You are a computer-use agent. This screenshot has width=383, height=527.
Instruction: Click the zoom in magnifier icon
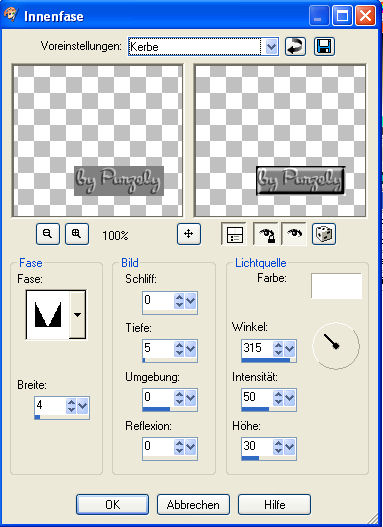coord(77,234)
